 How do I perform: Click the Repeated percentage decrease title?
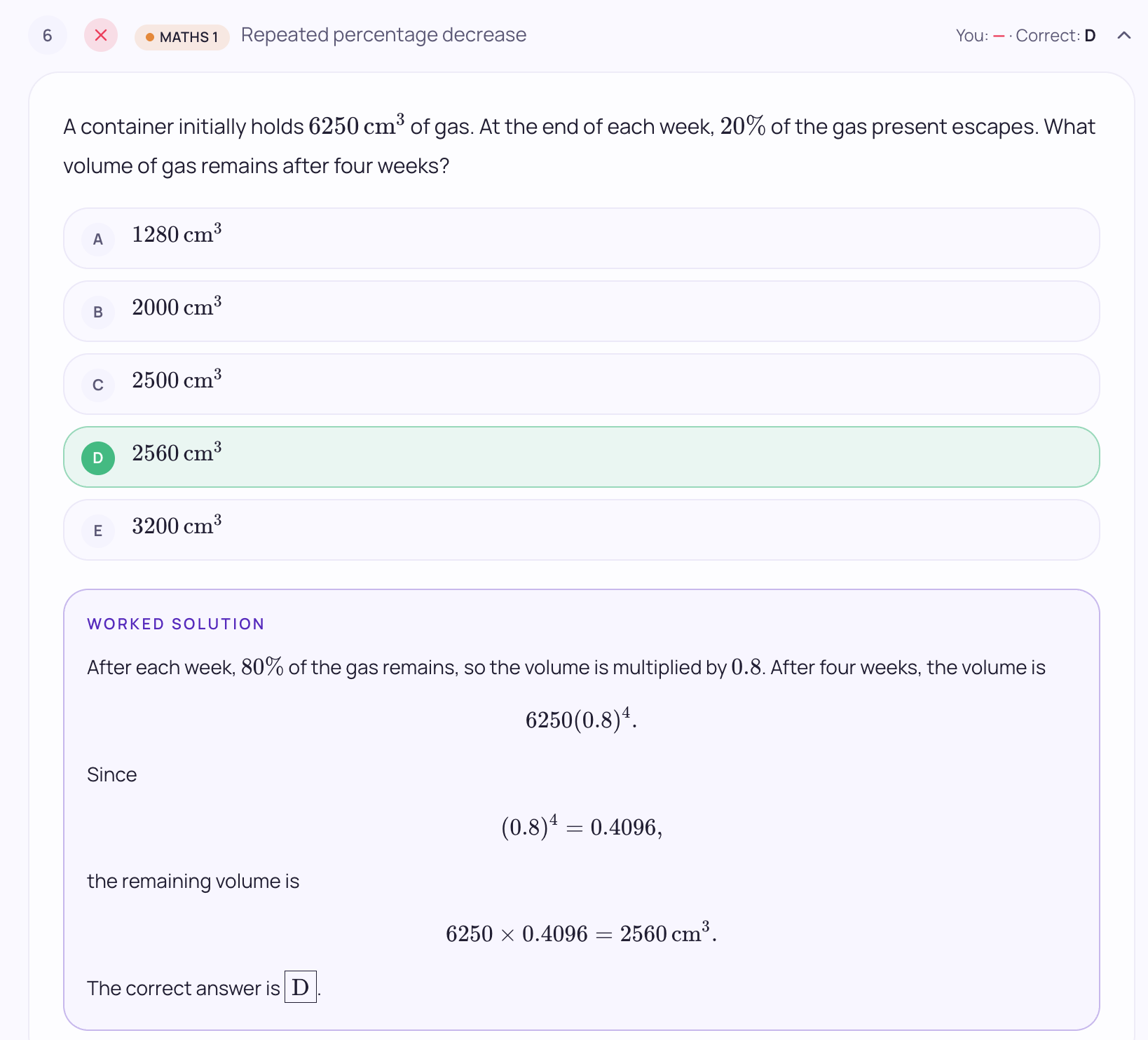tap(383, 35)
